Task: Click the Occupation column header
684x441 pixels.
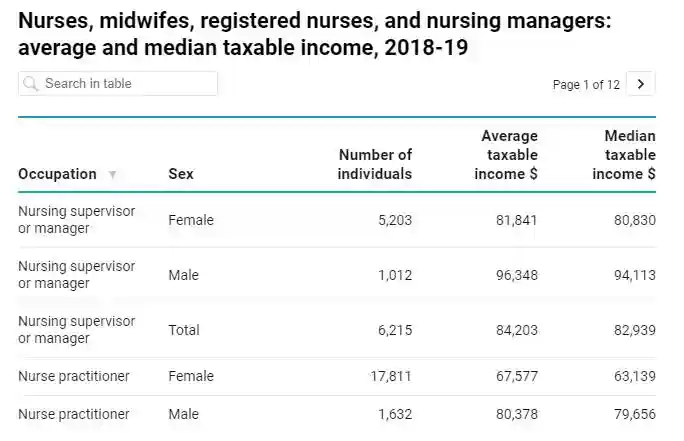Action: pos(57,174)
